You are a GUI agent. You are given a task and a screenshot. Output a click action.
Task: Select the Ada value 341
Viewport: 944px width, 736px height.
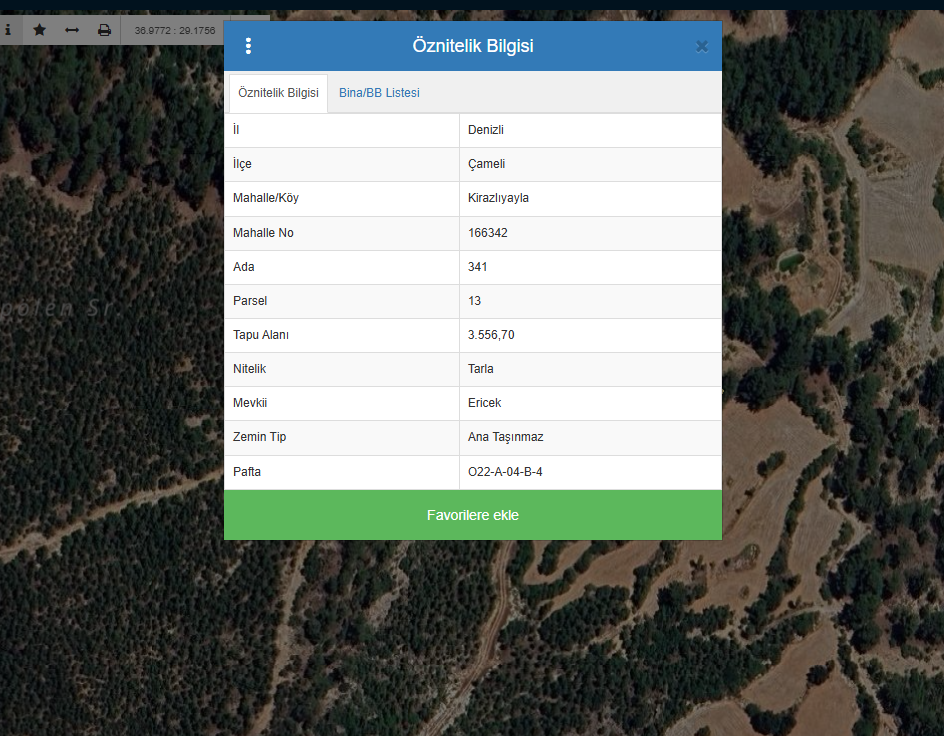(x=478, y=267)
